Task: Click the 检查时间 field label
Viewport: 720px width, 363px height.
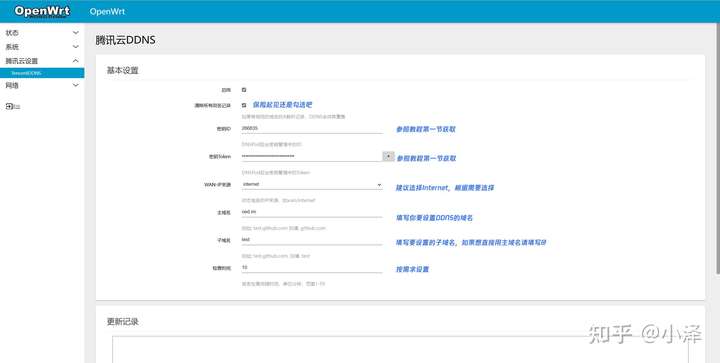Action: (x=222, y=268)
